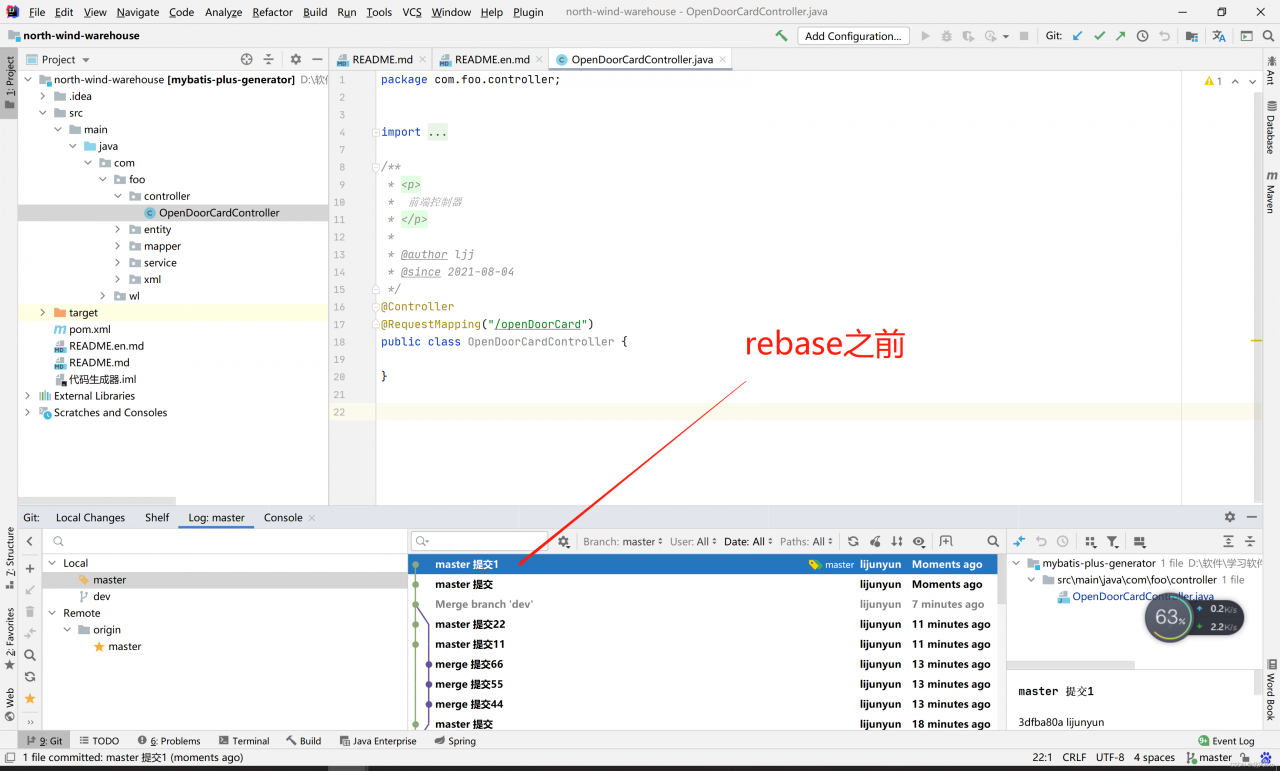Click Cherry-pick icon in Git log toolbar
The height and width of the screenshot is (771, 1280).
[x=875, y=541]
